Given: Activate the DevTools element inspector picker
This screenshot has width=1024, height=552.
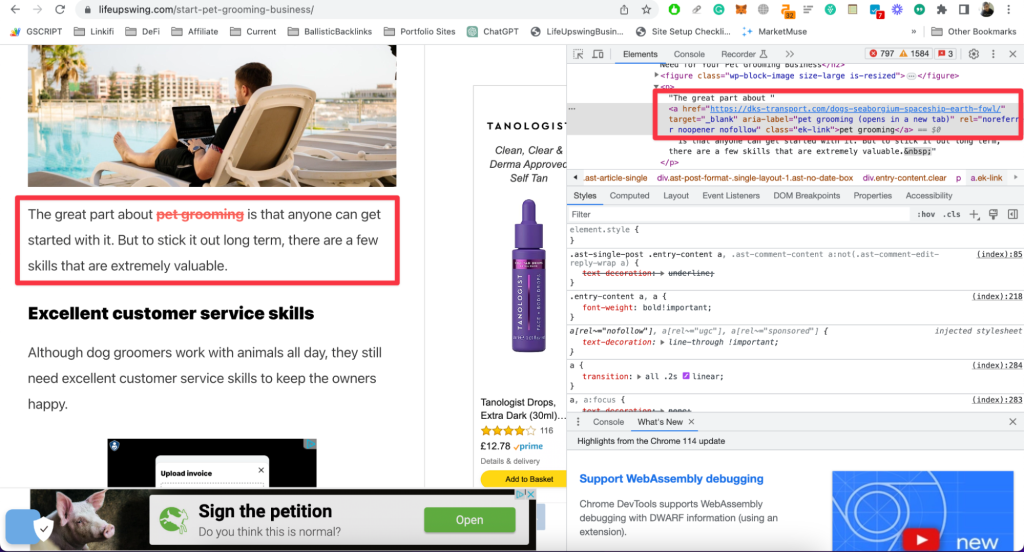Looking at the screenshot, I should pos(579,54).
